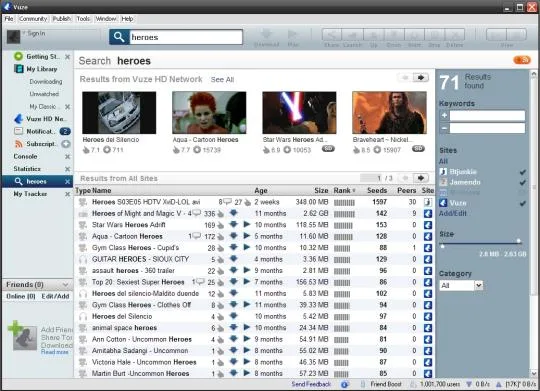
Task: Click the Getting Started green icon
Action: [19, 56]
